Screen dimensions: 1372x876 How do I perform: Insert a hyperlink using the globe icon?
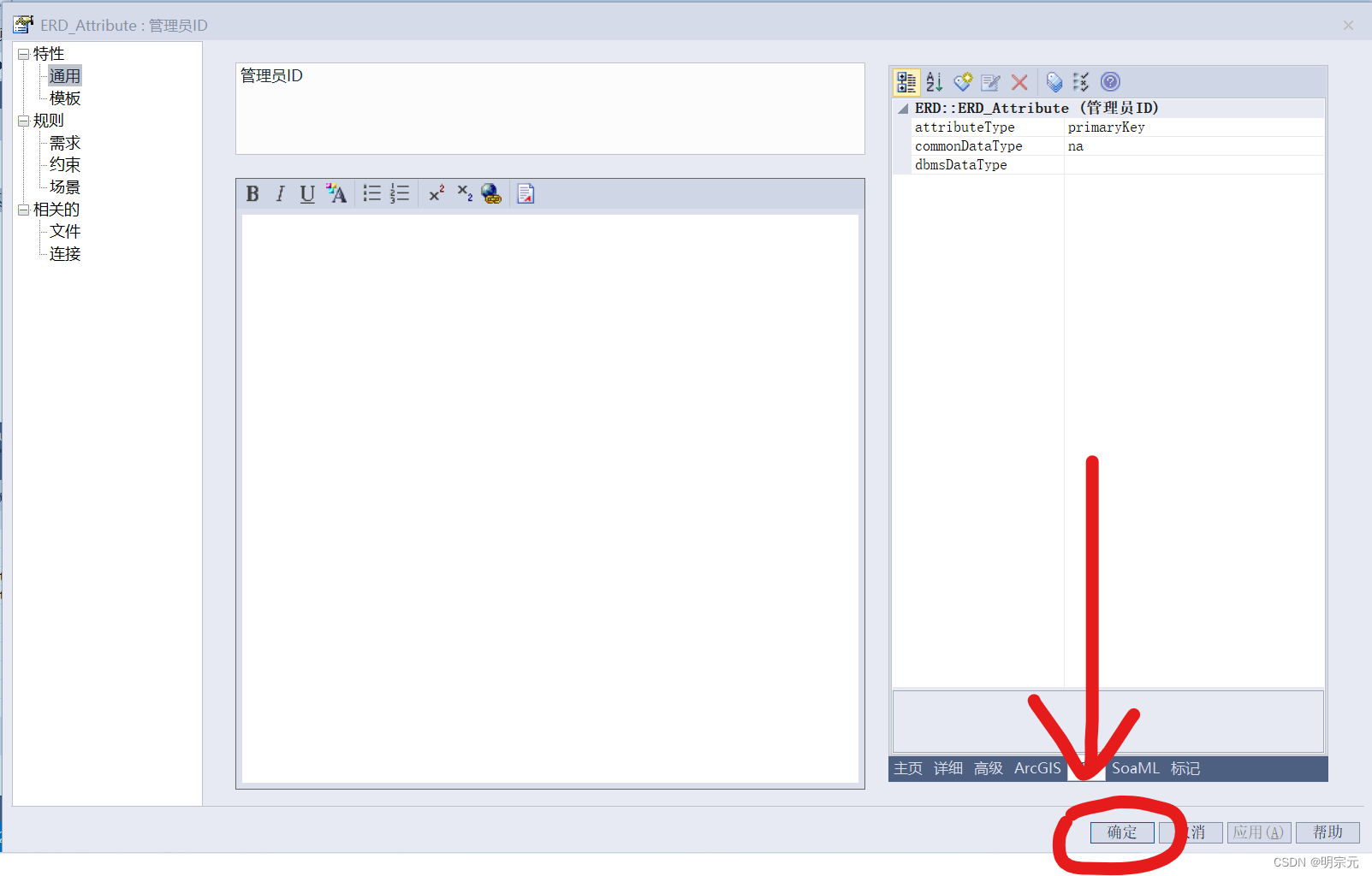click(x=491, y=194)
